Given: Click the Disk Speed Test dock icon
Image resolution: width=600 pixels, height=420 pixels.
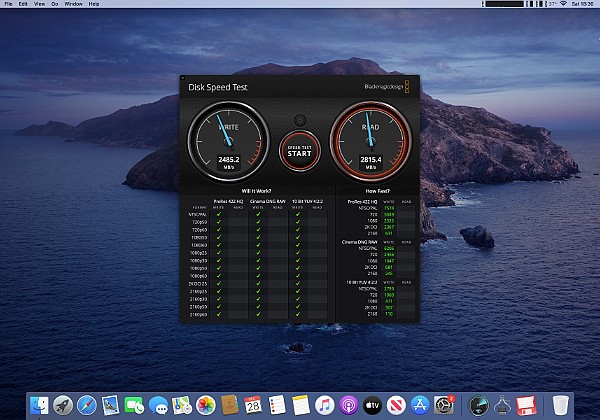Looking at the screenshot, I should (479, 404).
